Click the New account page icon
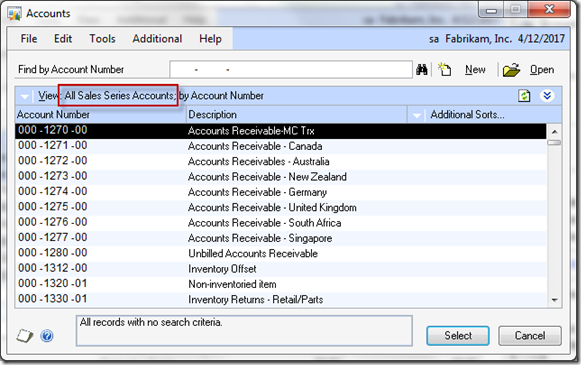This screenshot has height=365, width=581. (x=444, y=69)
